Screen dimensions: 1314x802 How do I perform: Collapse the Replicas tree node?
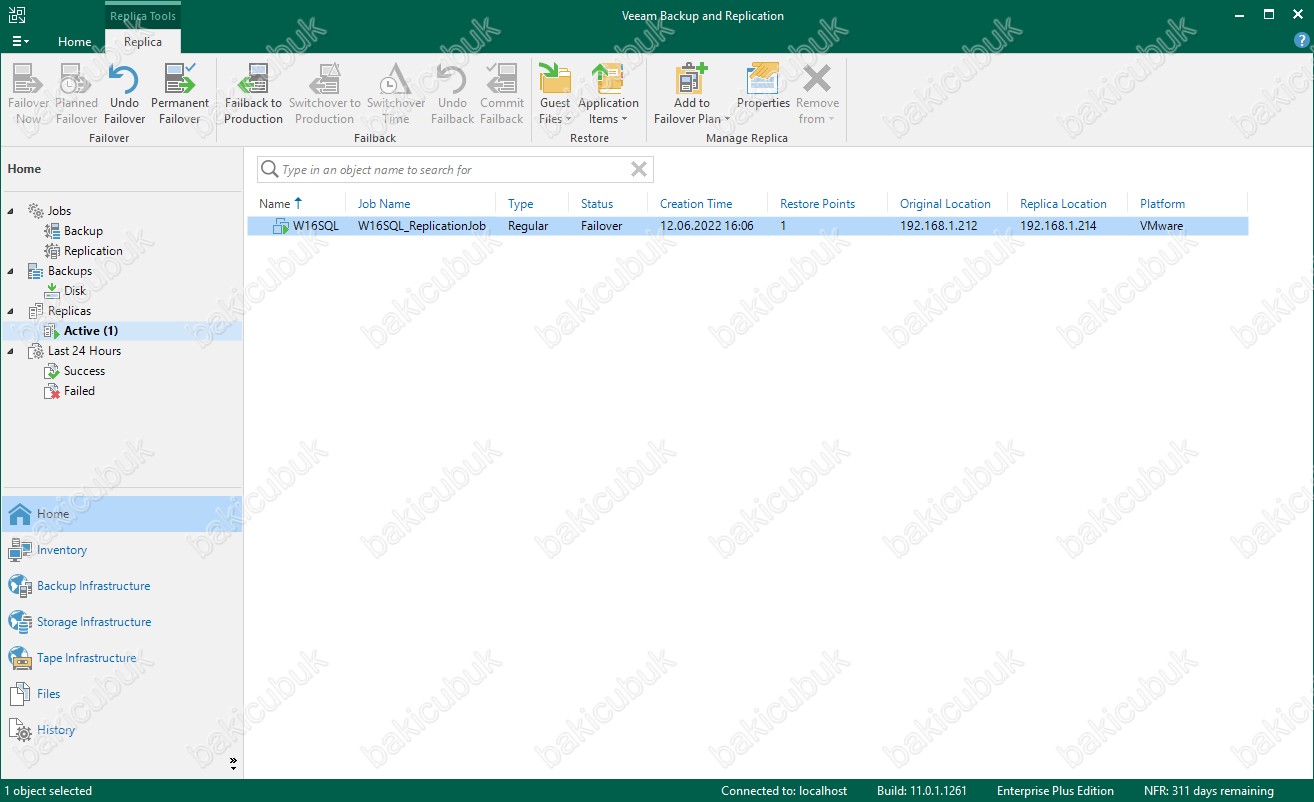coord(11,311)
